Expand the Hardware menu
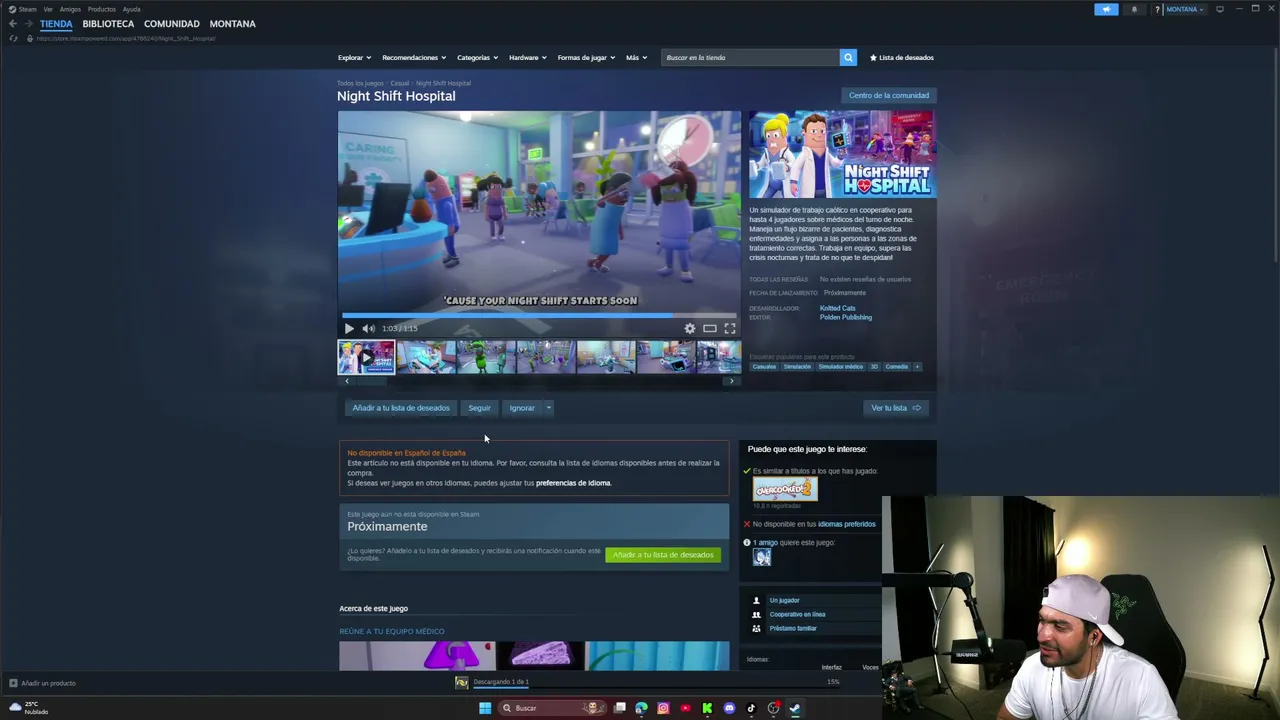The image size is (1280, 720). click(x=527, y=57)
